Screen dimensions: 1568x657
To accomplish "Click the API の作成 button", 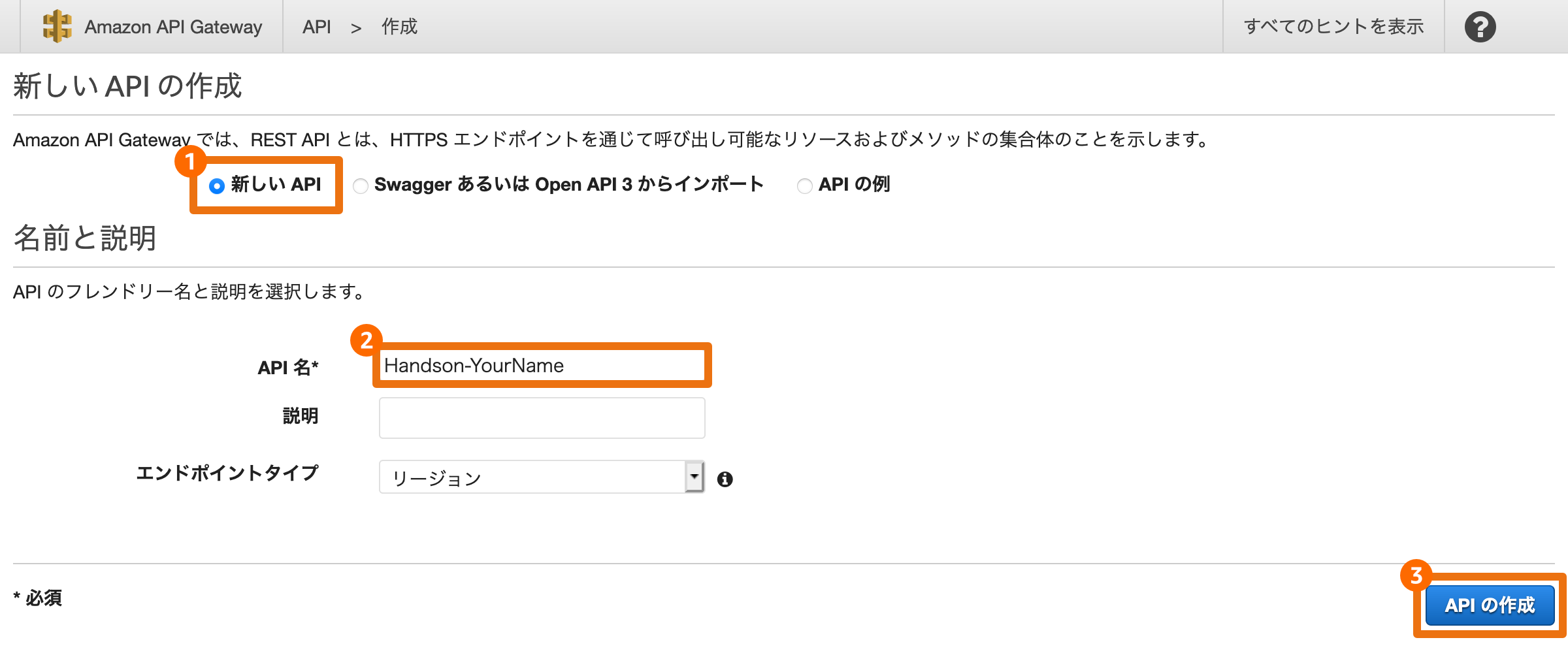I will coord(1490,605).
